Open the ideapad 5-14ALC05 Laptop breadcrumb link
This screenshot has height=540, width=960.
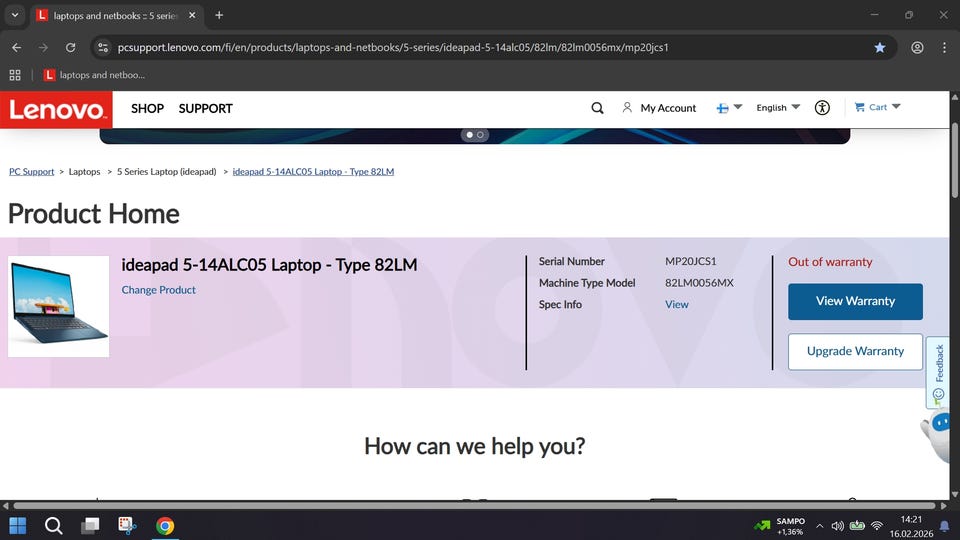[x=313, y=171]
